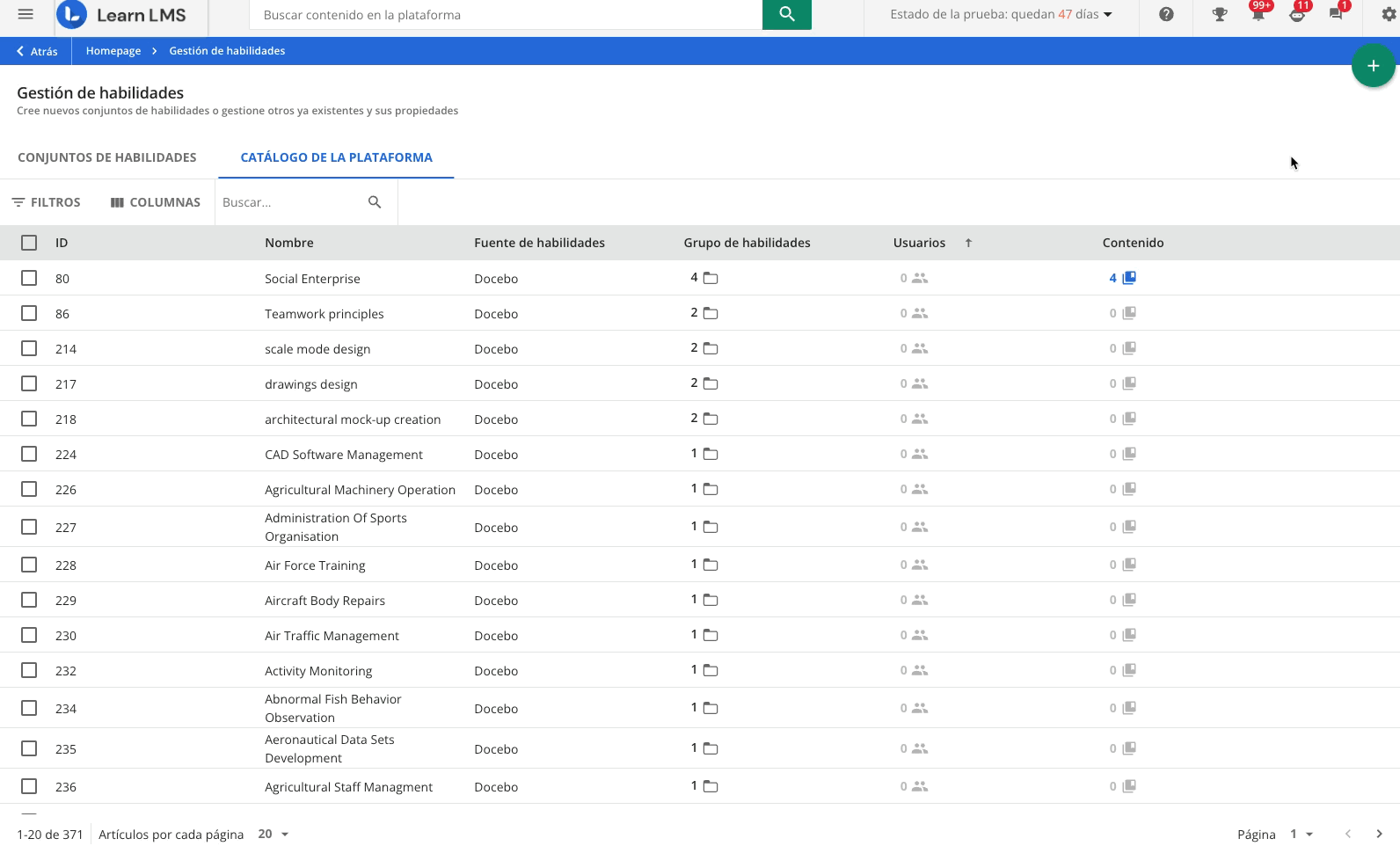Select checkbox for Air Traffic Management
1400x846 pixels.
click(29, 635)
